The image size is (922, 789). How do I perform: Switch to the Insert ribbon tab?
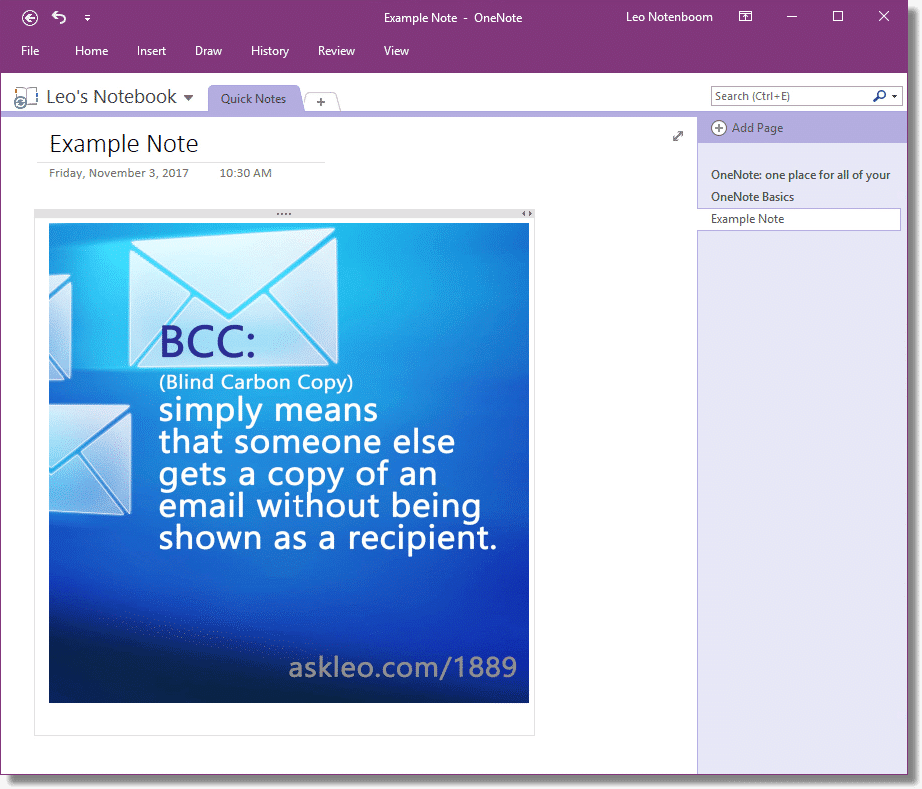coord(151,51)
